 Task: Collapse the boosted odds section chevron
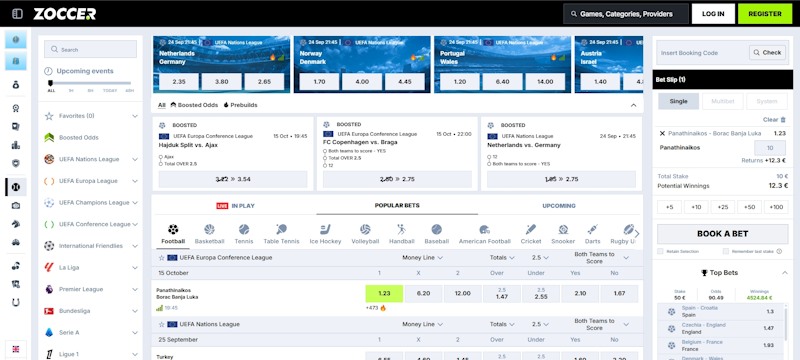coord(634,105)
